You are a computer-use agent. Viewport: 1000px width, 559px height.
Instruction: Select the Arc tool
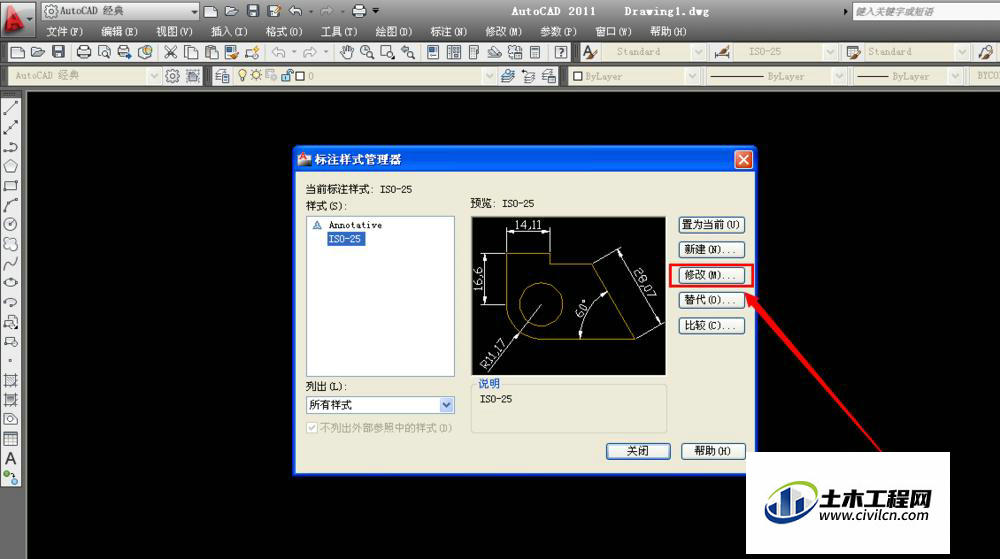10,205
